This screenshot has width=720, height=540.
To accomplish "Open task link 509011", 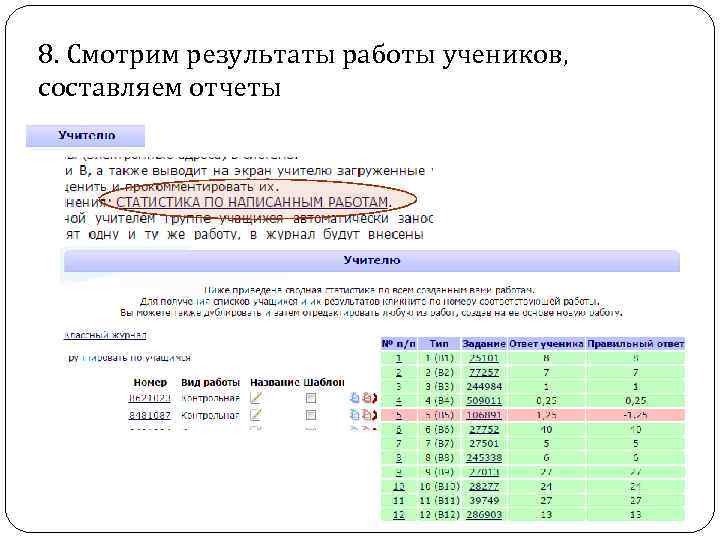I will pos(484,401).
